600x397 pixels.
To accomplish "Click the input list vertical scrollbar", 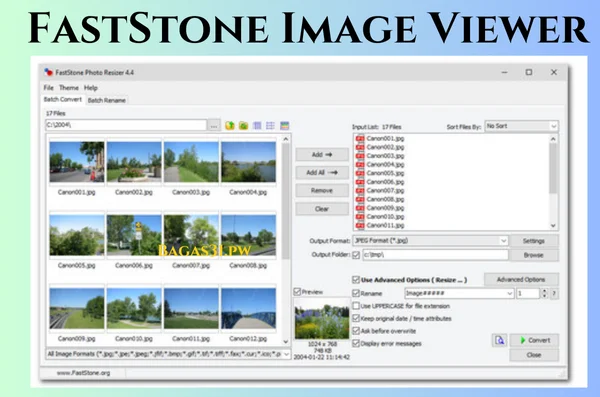I will (x=553, y=182).
